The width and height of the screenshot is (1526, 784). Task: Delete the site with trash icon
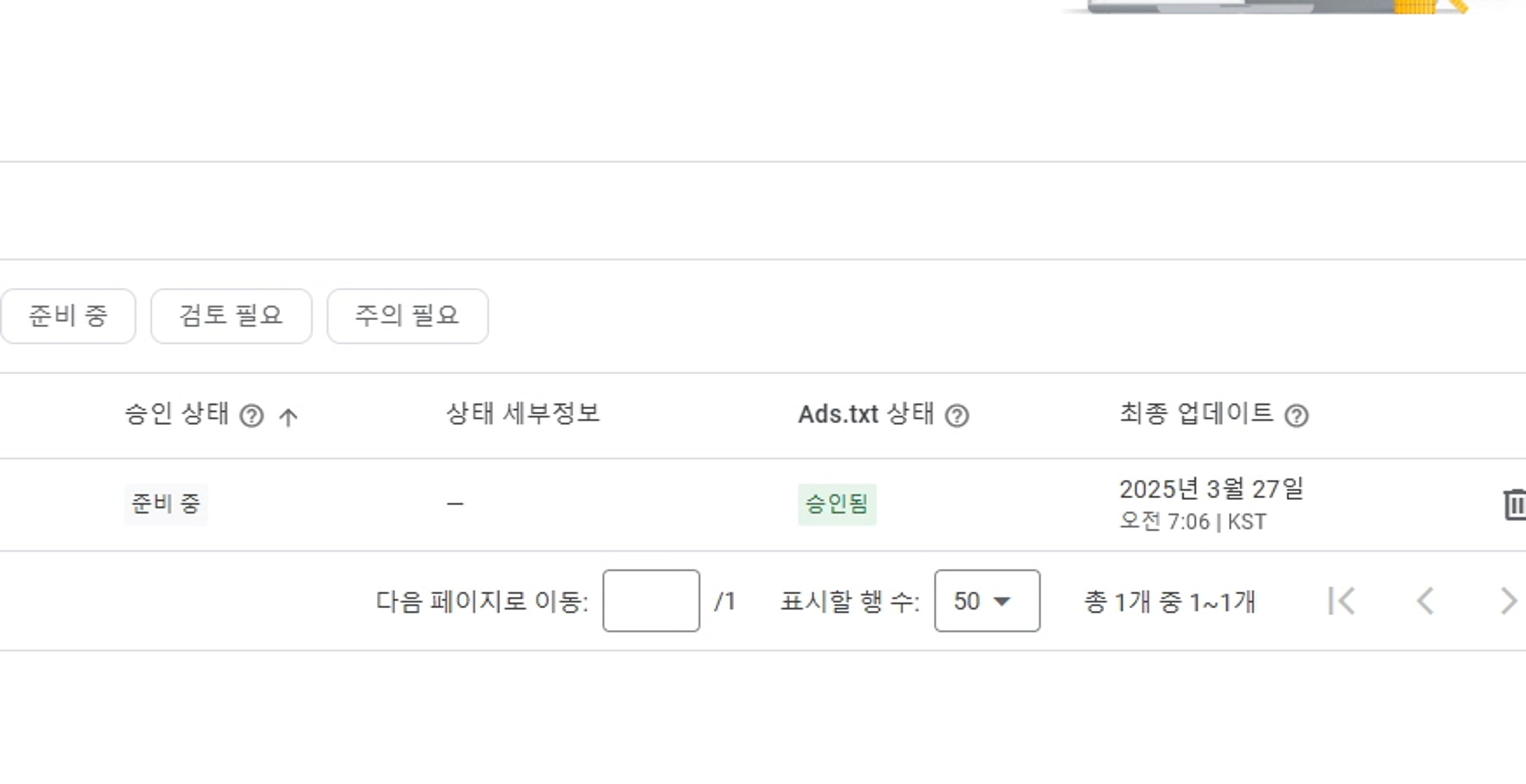pyautogui.click(x=1514, y=505)
